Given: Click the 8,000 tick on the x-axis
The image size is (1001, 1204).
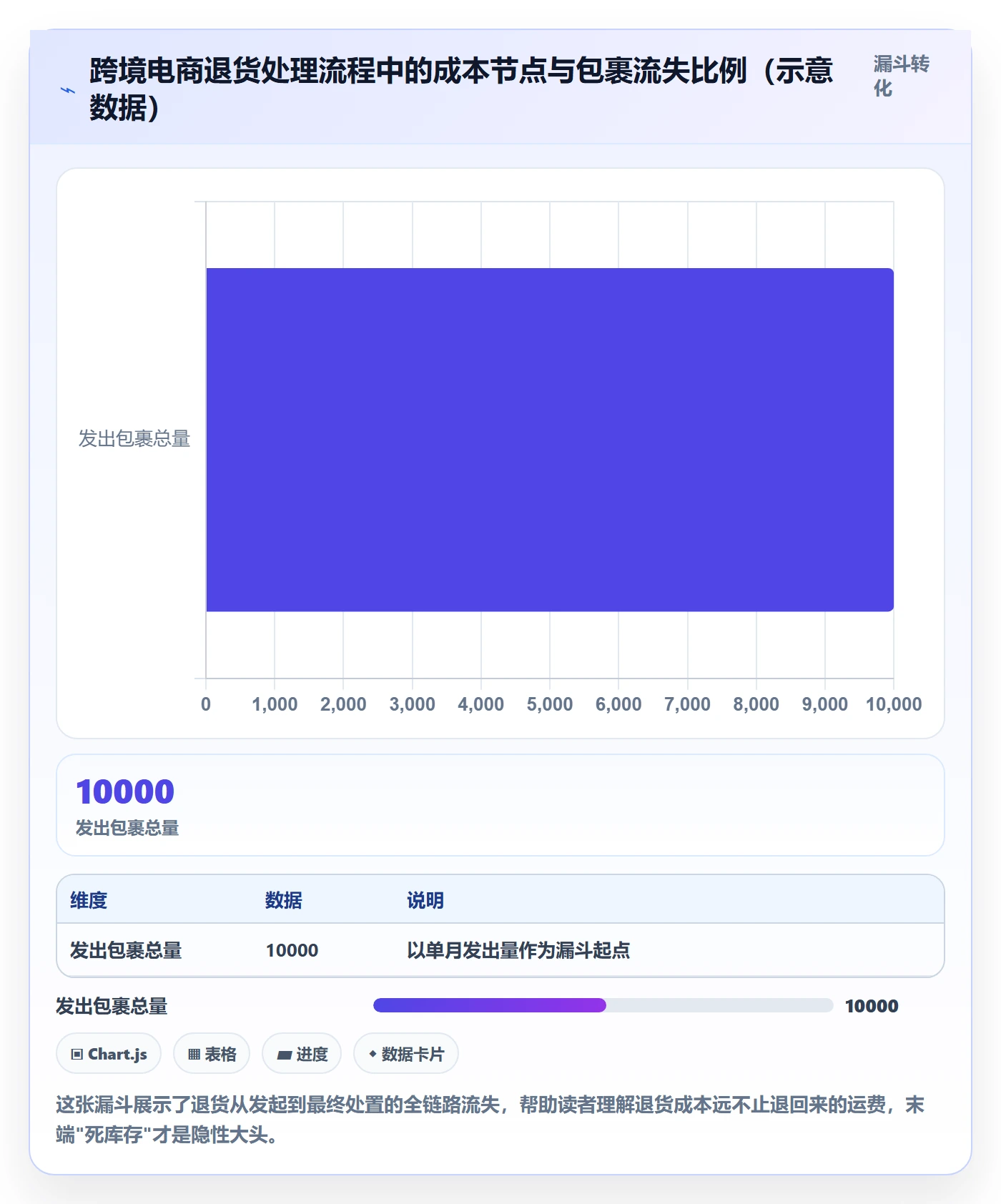Looking at the screenshot, I should tap(756, 704).
